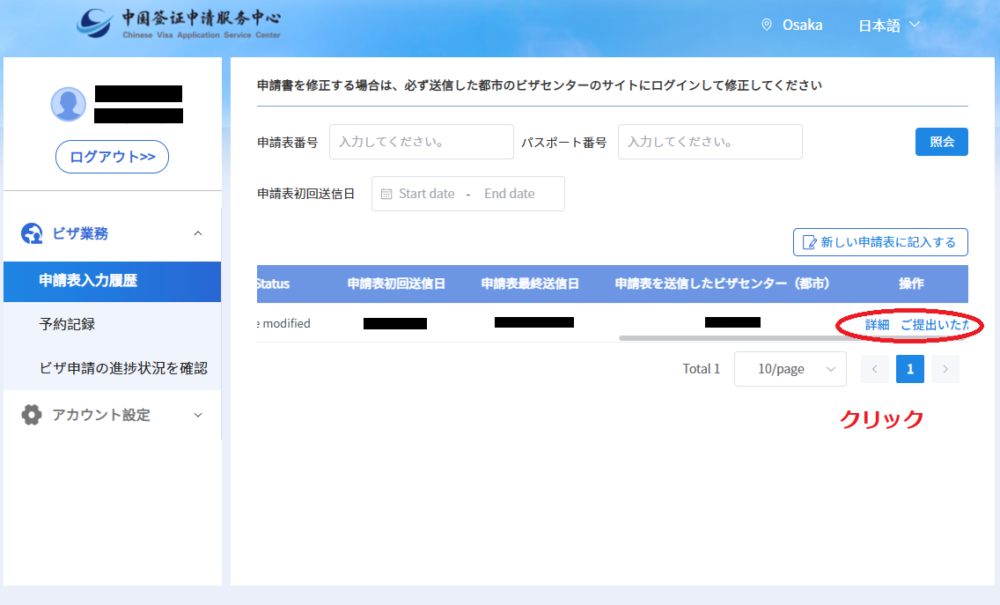
Task: Collapse the ビザ業務 menu section
Action: (197, 234)
